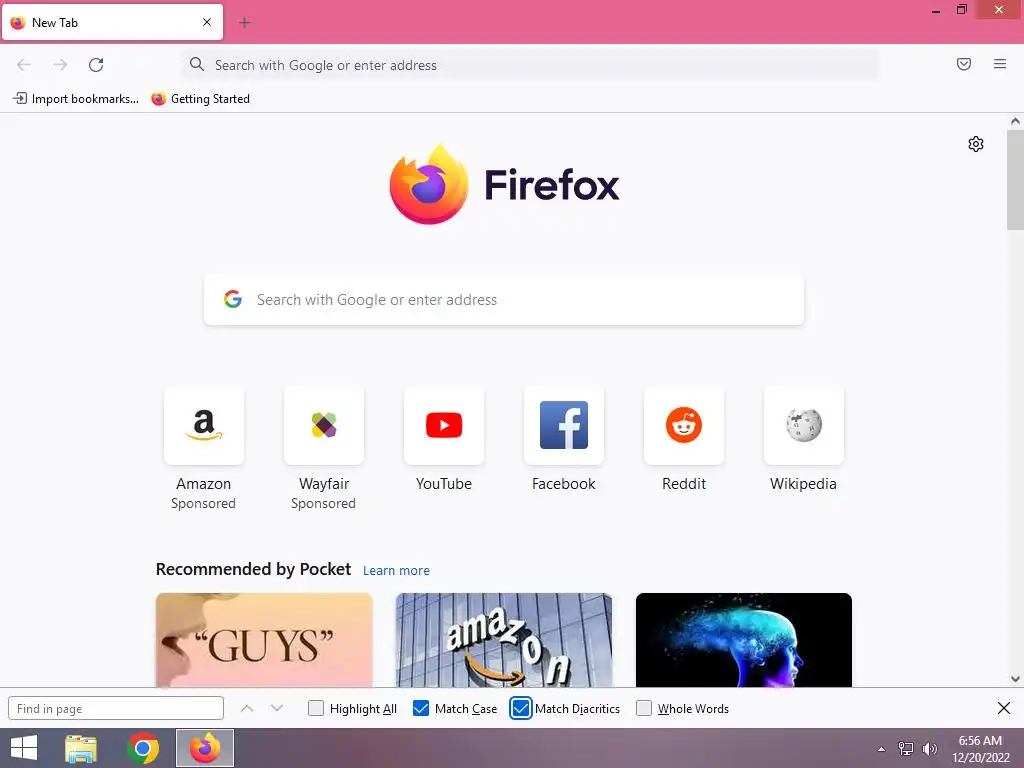The image size is (1024, 768).
Task: Open the Amazon shortcut tile
Action: [204, 426]
